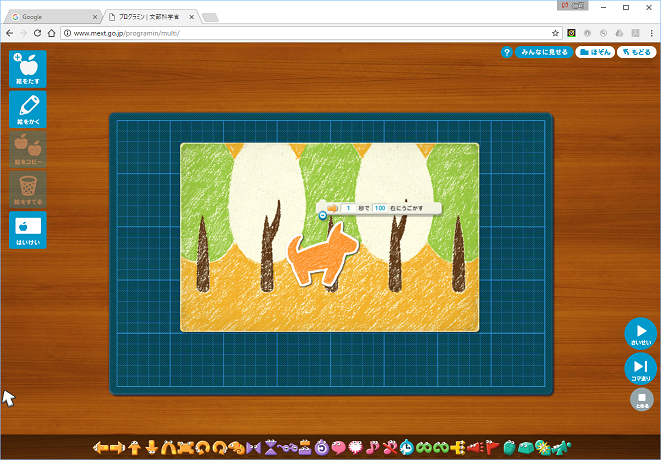
Task: Select the orange dog character on canvas
Action: coord(322,255)
